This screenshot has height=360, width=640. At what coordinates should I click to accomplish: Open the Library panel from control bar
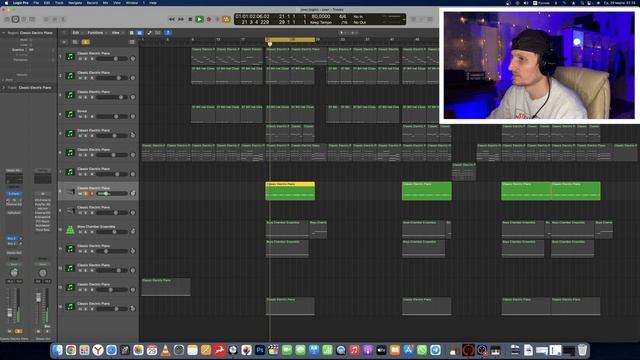coord(7,19)
